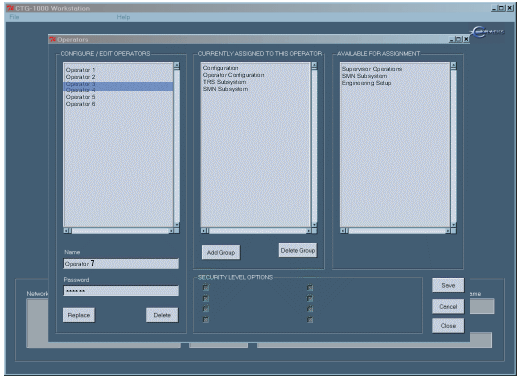
Task: Click up arrow of Available For Assignment scrollbar
Action: 453,66
